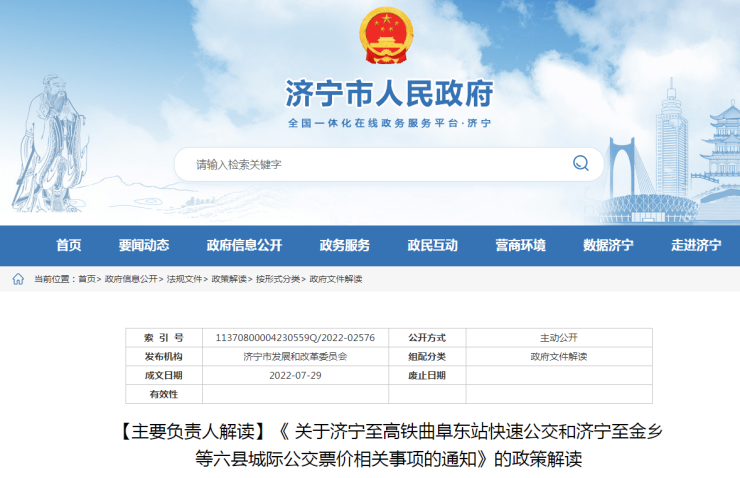Click the magnifier search icon
This screenshot has height=478, width=740.
click(x=580, y=164)
